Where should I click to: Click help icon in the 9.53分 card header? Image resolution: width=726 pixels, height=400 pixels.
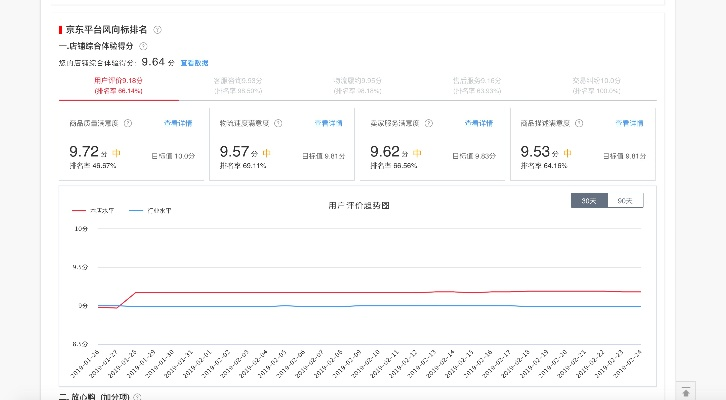coord(578,123)
